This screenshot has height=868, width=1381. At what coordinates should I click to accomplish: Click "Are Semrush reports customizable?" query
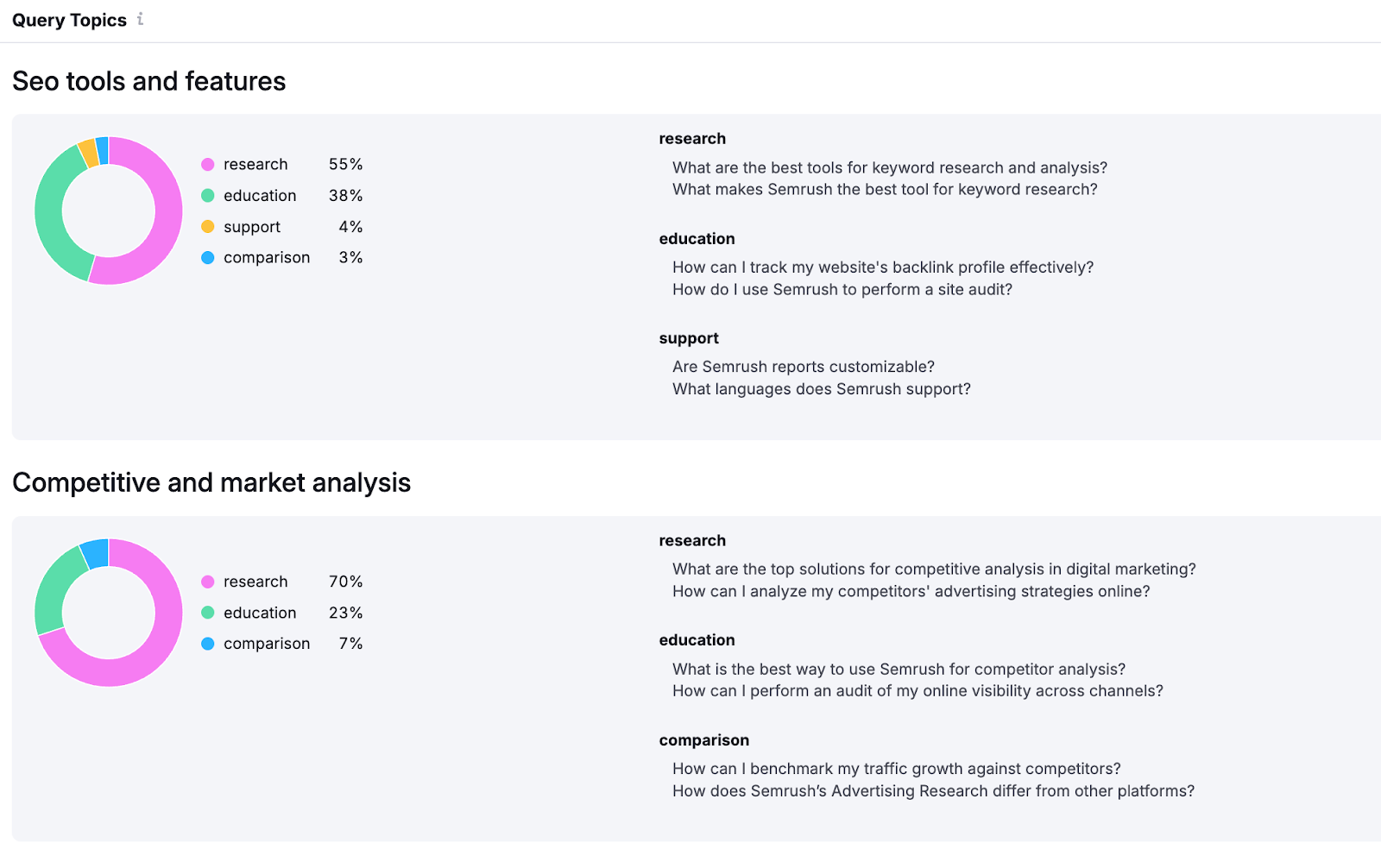803,368
